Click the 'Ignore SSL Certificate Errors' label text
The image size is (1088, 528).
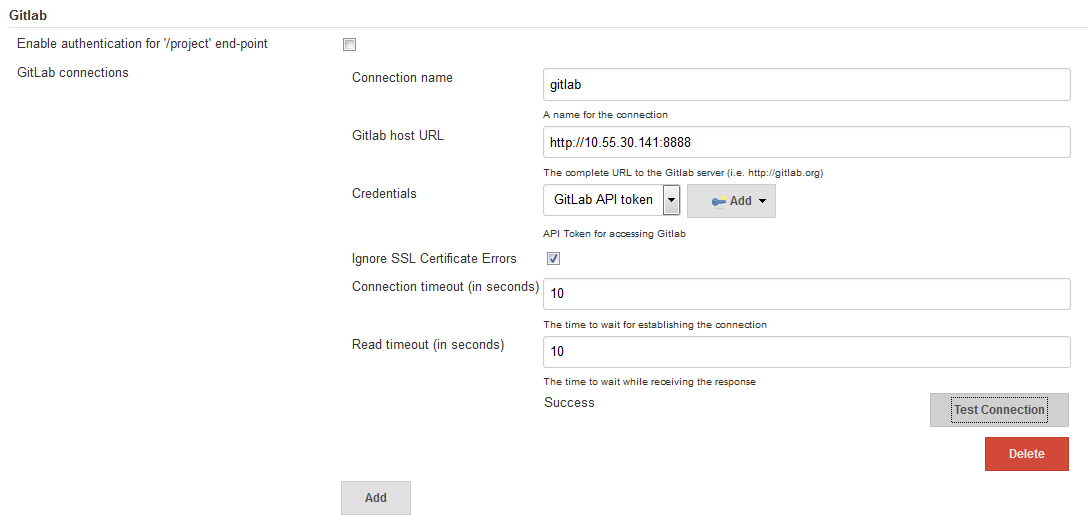pyautogui.click(x=434, y=258)
